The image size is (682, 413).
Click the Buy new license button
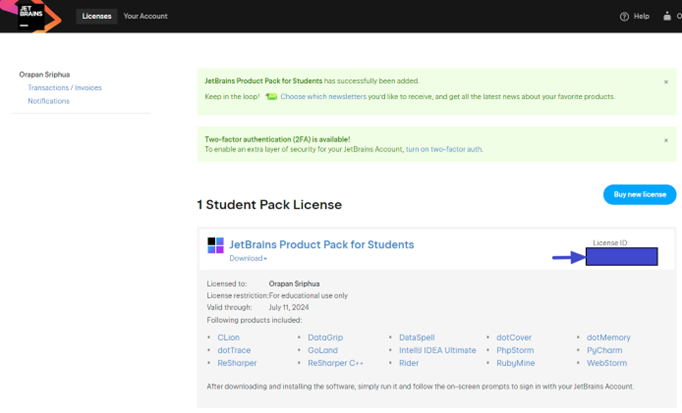click(639, 194)
